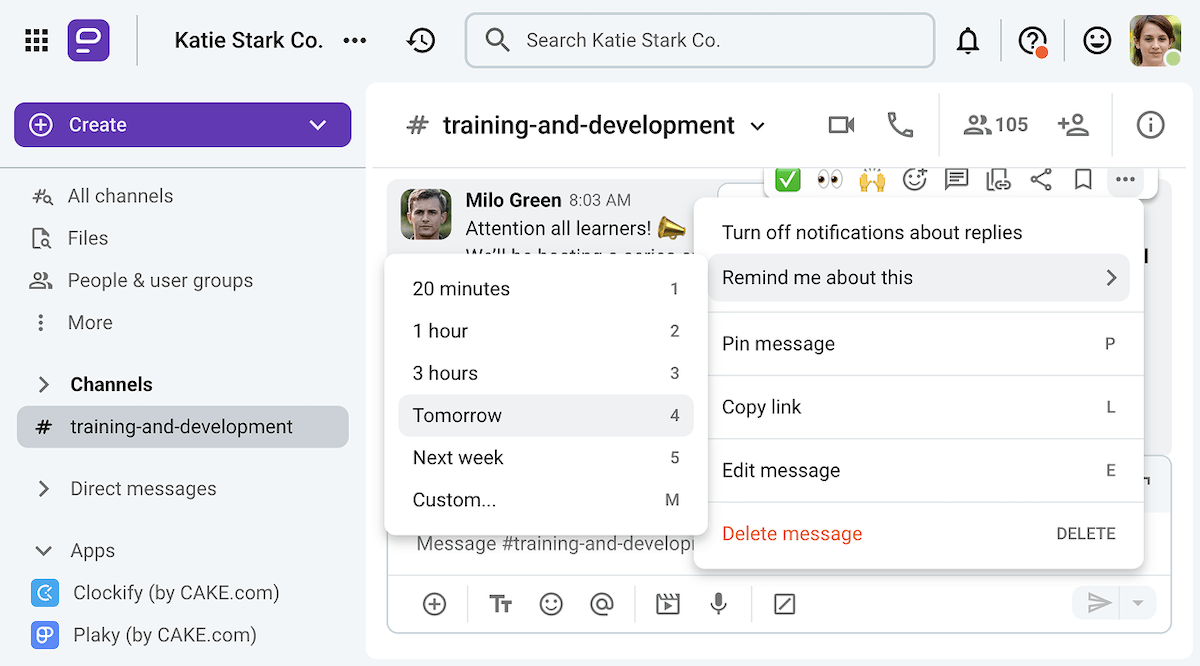Click the Create button in the sidebar

[x=182, y=124]
